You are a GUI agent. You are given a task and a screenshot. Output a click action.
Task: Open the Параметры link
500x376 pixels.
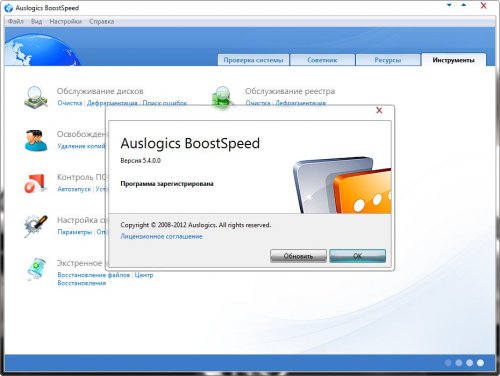tap(75, 232)
